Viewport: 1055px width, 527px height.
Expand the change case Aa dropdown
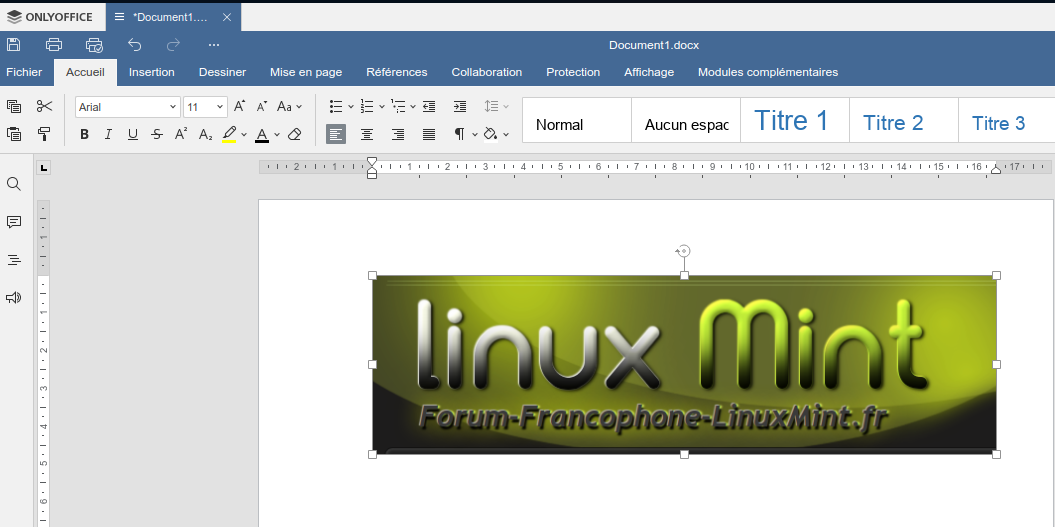[x=299, y=107]
